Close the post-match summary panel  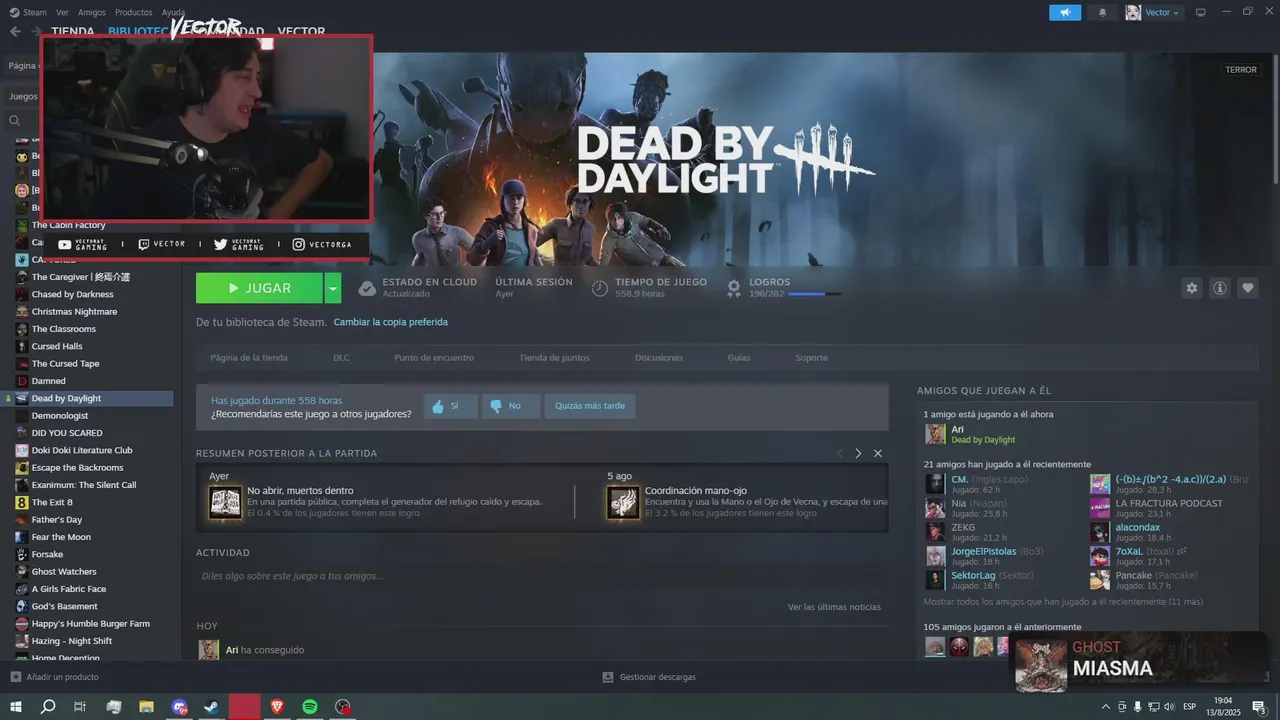click(878, 453)
